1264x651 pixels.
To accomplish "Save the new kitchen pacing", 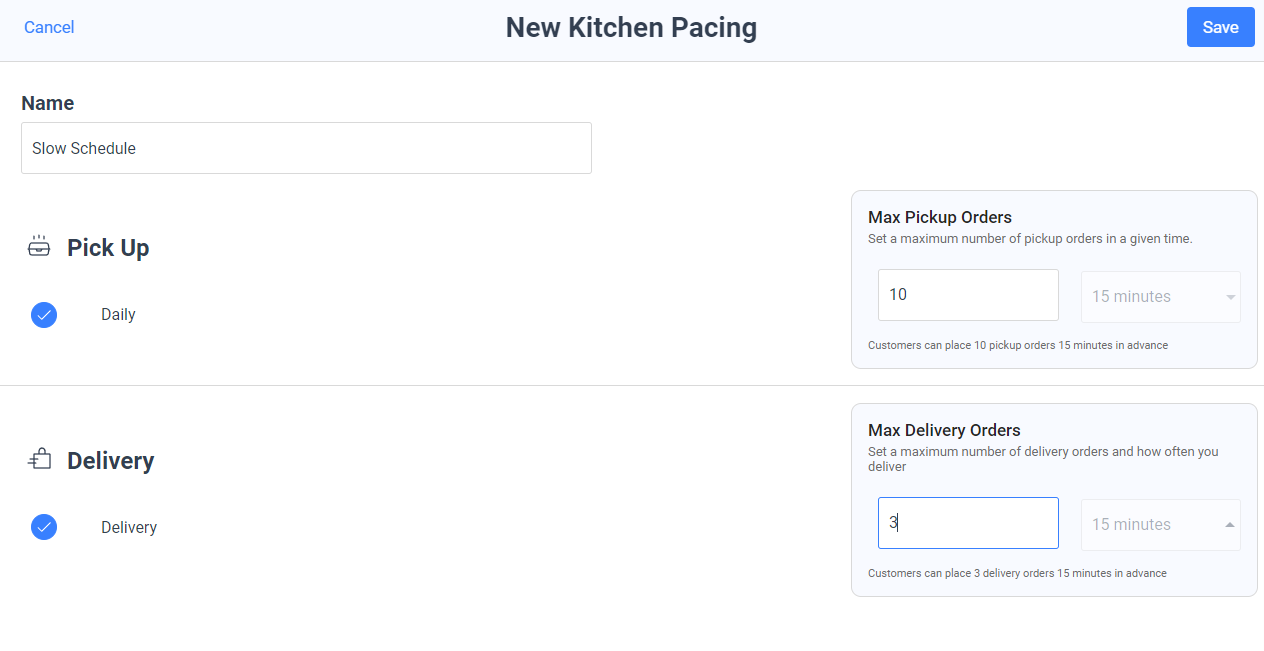I will tap(1220, 27).
